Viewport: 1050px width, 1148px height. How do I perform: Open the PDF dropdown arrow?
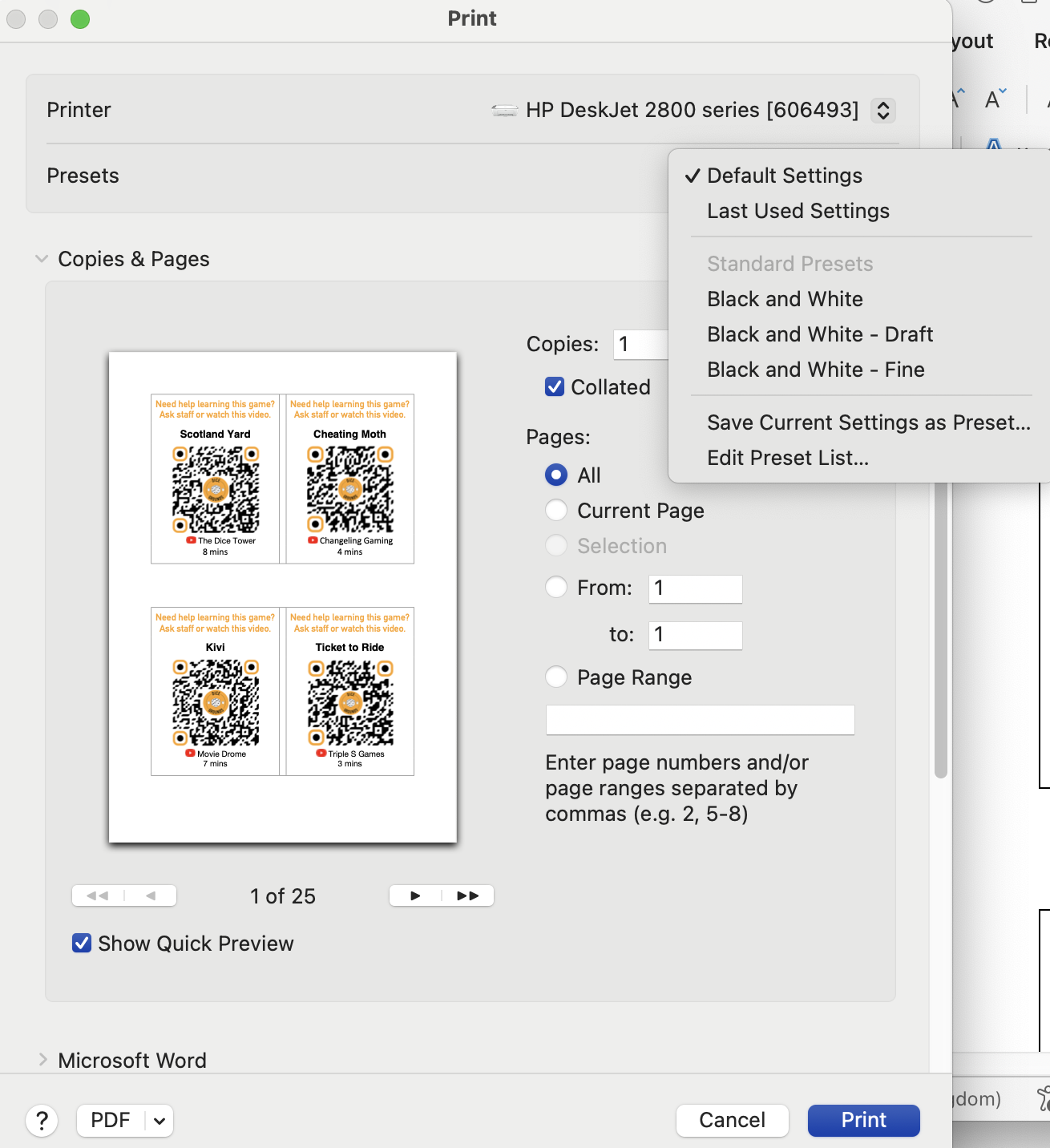(160, 1121)
